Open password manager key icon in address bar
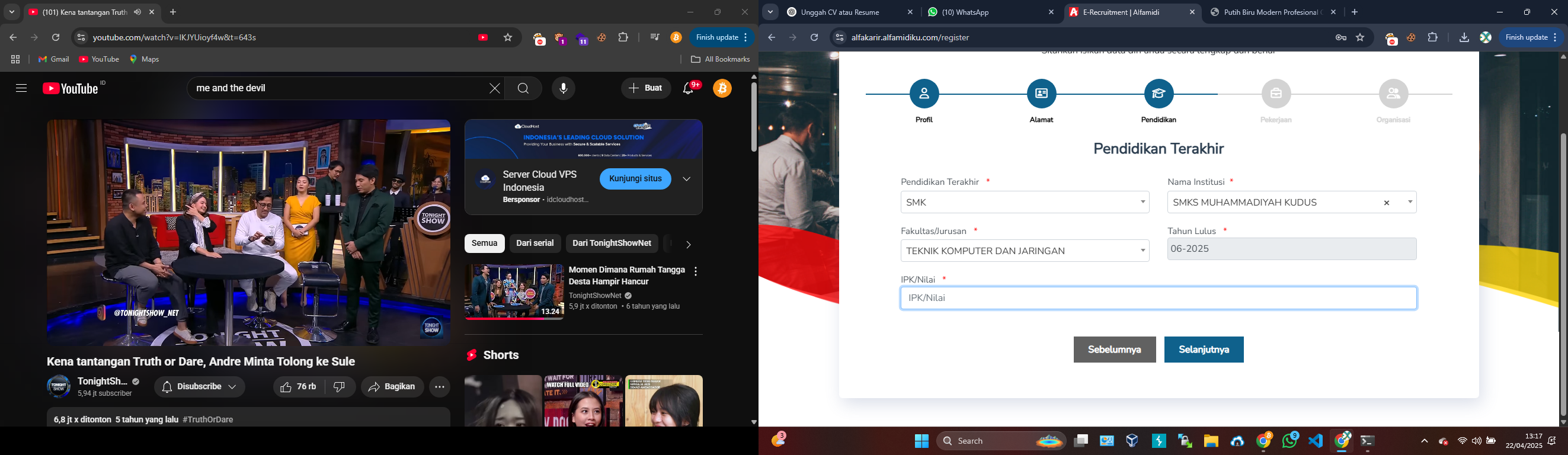The width and height of the screenshot is (1568, 455). coord(1340,38)
